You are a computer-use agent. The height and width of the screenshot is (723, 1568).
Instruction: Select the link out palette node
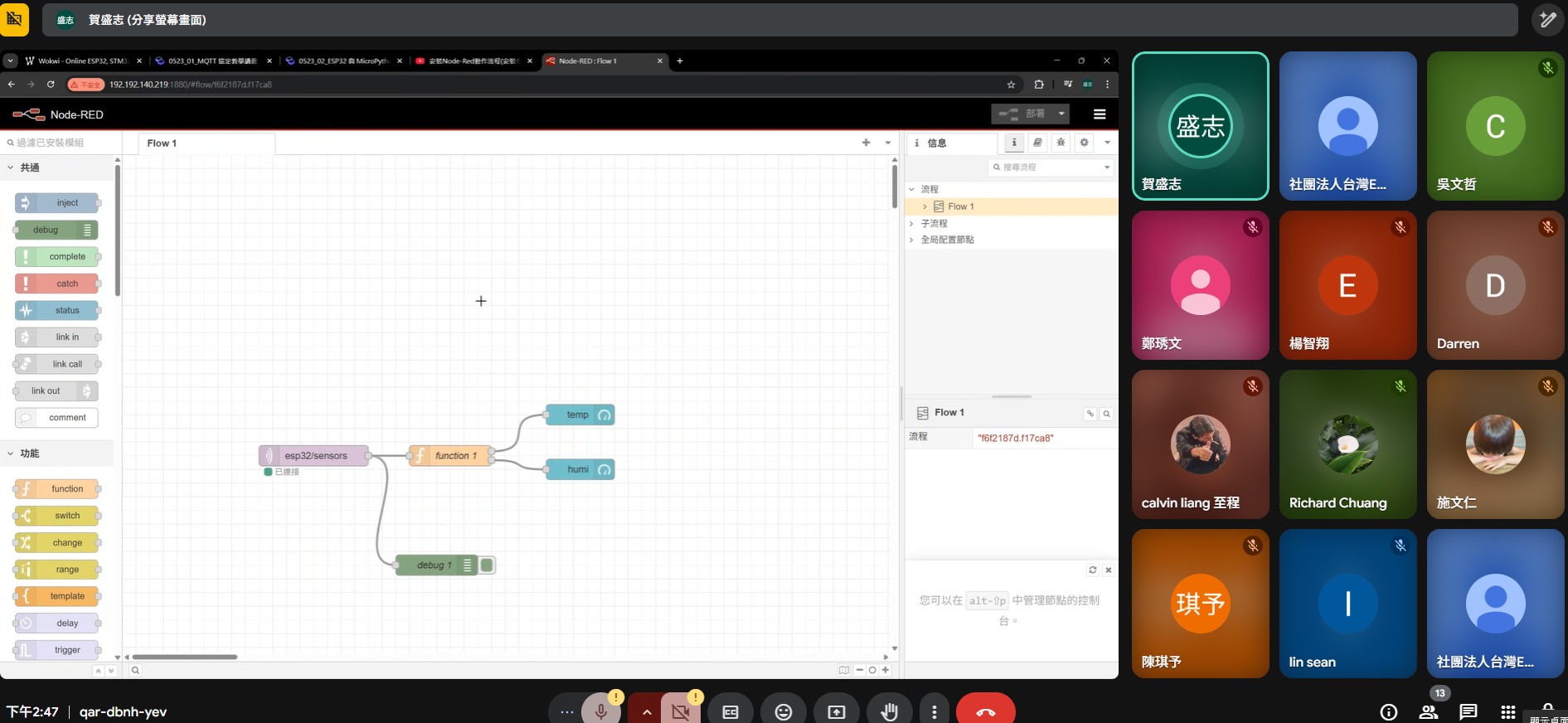tap(56, 391)
